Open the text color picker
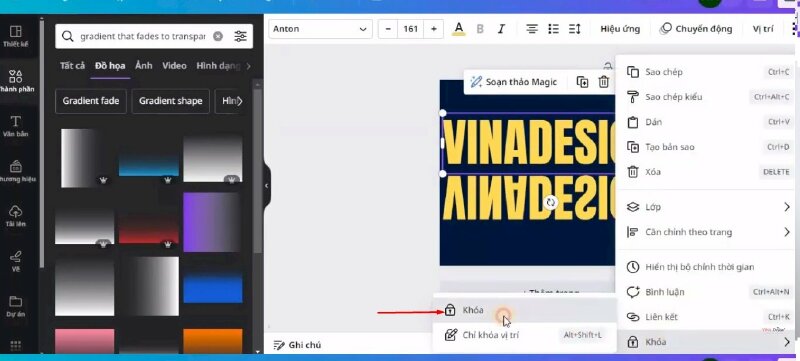800x361 pixels. pos(459,29)
